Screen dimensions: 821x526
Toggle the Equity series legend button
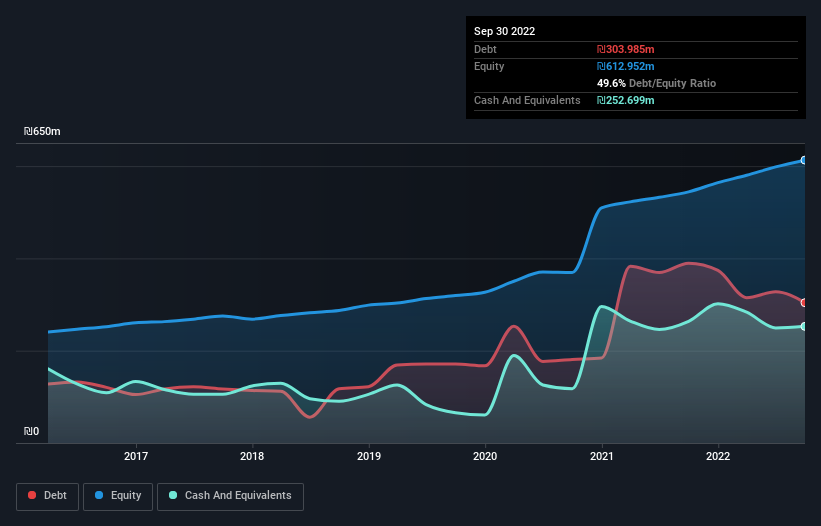pyautogui.click(x=118, y=496)
